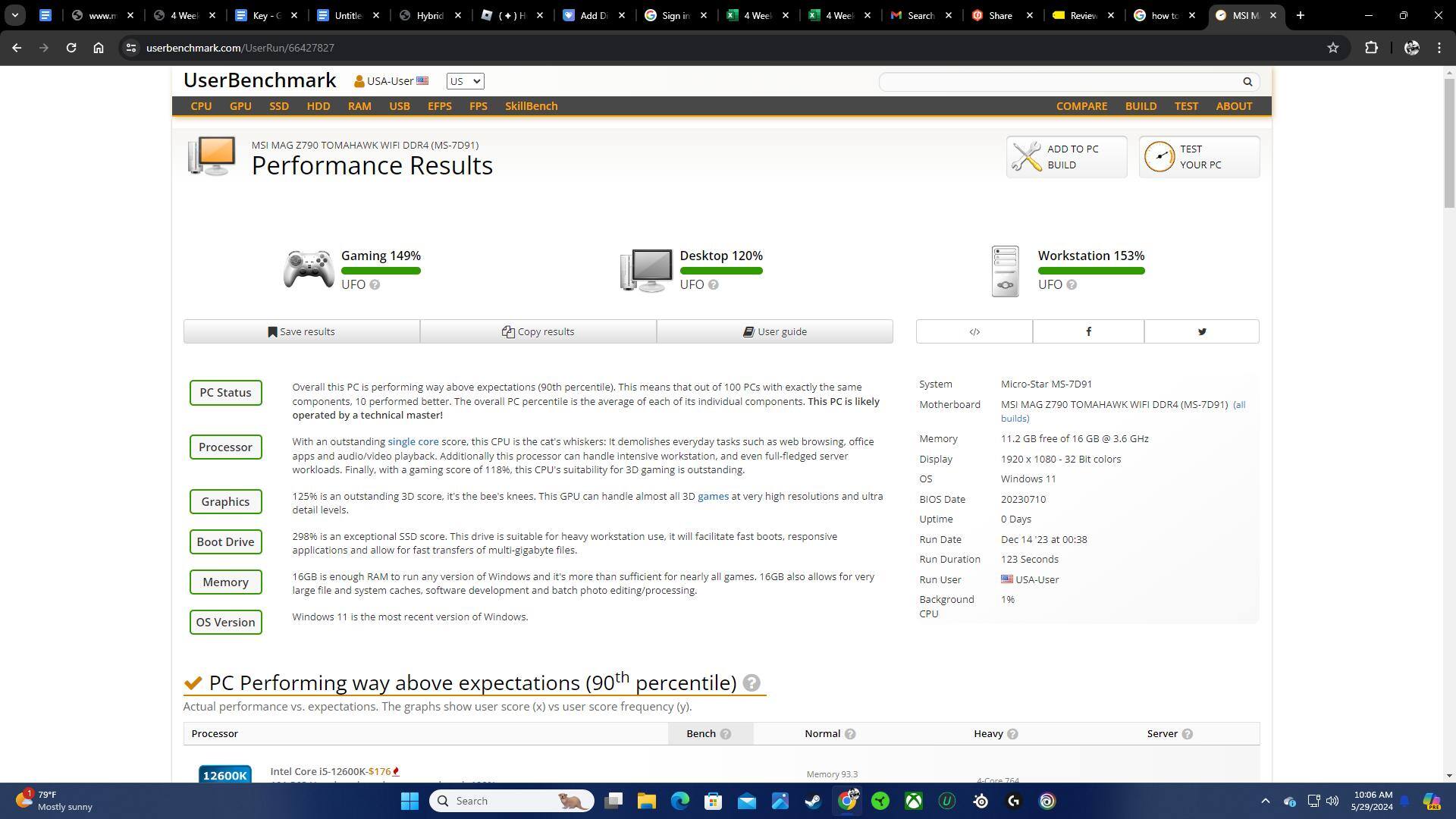Click help icon next to Gaming UFO
This screenshot has width=1456, height=819.
click(x=375, y=285)
